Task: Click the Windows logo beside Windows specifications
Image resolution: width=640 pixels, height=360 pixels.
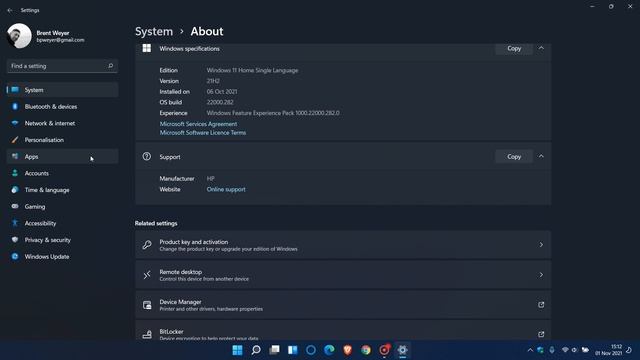Action: point(147,48)
